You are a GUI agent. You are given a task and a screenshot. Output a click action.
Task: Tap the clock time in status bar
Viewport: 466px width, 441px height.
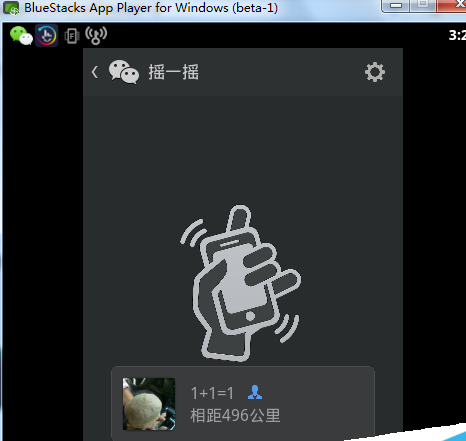(457, 35)
